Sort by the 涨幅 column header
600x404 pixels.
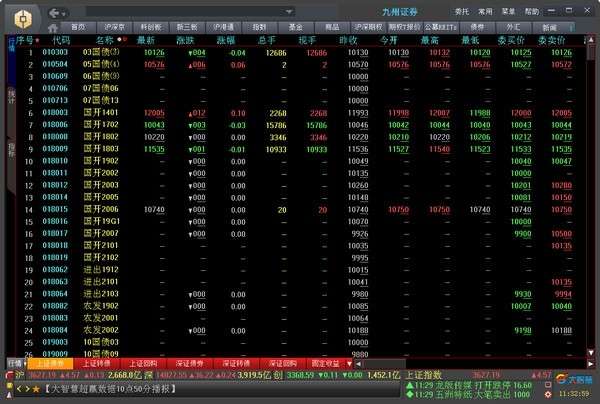(226, 40)
